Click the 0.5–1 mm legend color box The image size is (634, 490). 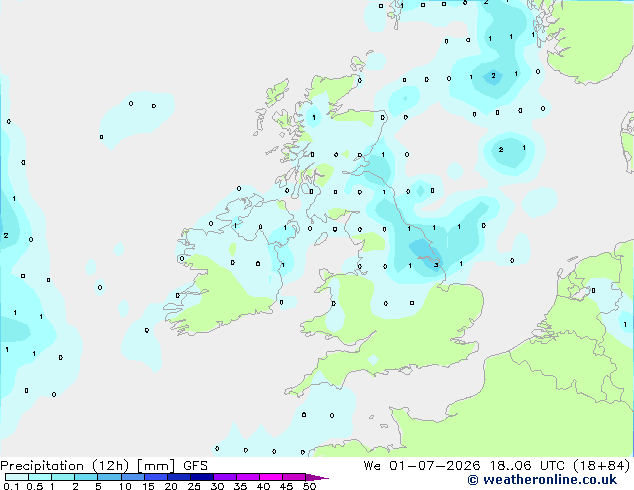click(40, 477)
